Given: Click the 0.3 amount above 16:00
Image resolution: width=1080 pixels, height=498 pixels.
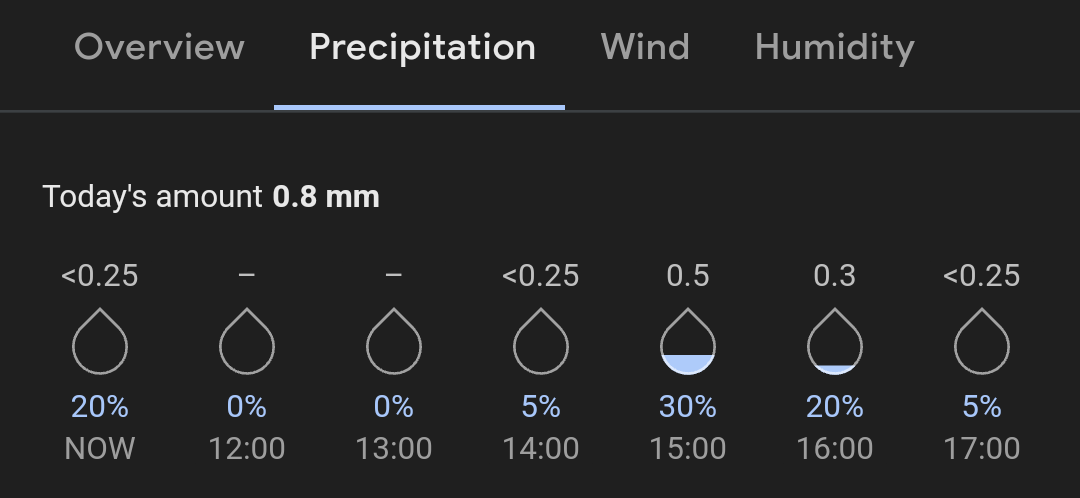Looking at the screenshot, I should click(x=835, y=276).
